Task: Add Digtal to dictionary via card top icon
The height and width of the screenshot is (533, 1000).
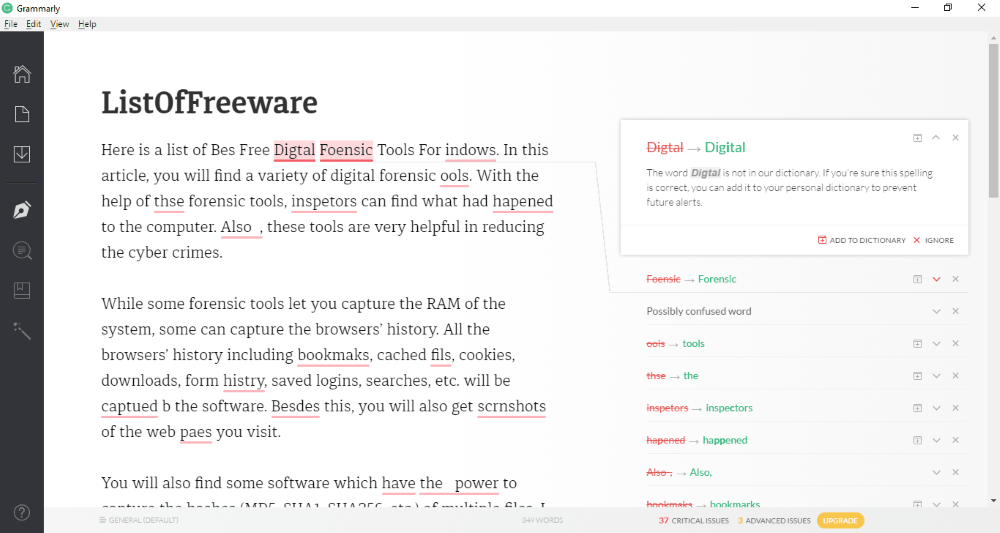Action: 917,138
